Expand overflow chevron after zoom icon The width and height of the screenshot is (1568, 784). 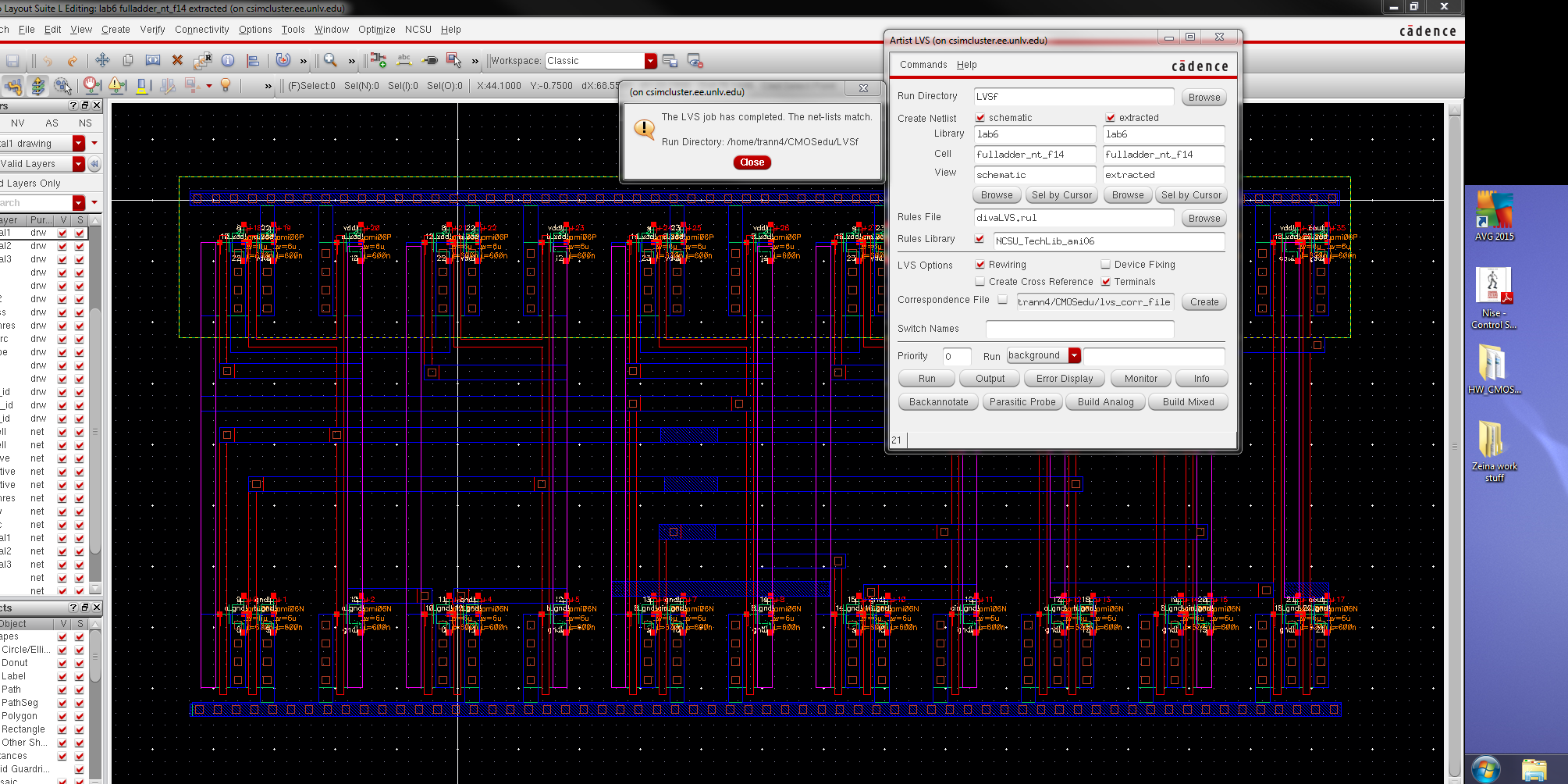(x=352, y=61)
